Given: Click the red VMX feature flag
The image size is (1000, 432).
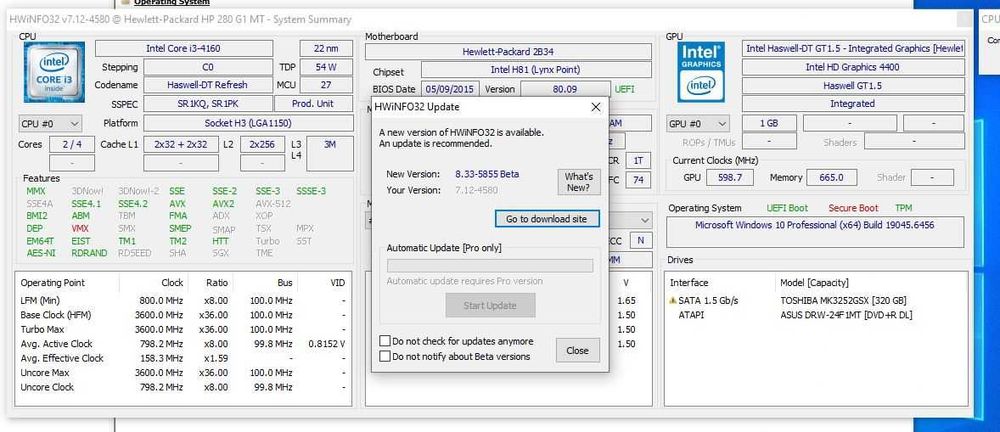Looking at the screenshot, I should click(80, 228).
